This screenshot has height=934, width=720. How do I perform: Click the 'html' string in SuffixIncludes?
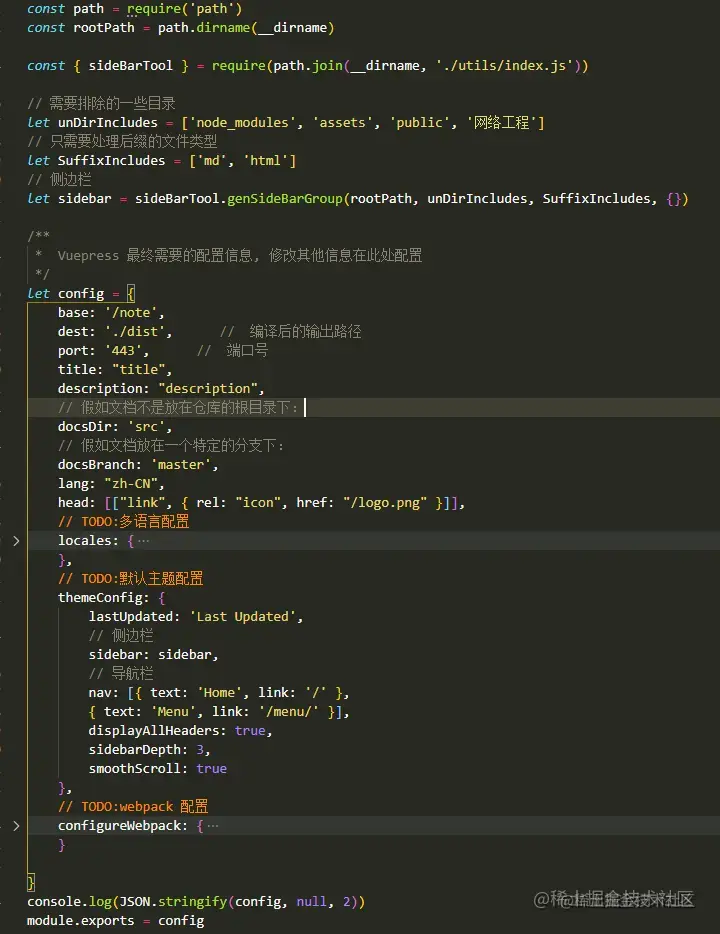(x=265, y=161)
